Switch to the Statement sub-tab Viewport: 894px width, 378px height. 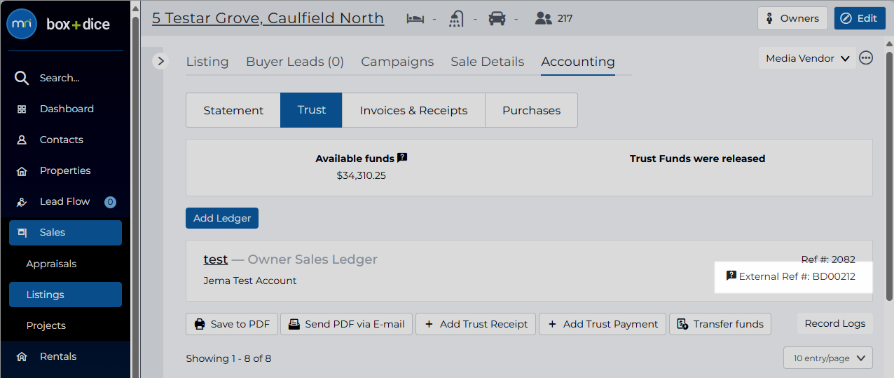click(233, 110)
